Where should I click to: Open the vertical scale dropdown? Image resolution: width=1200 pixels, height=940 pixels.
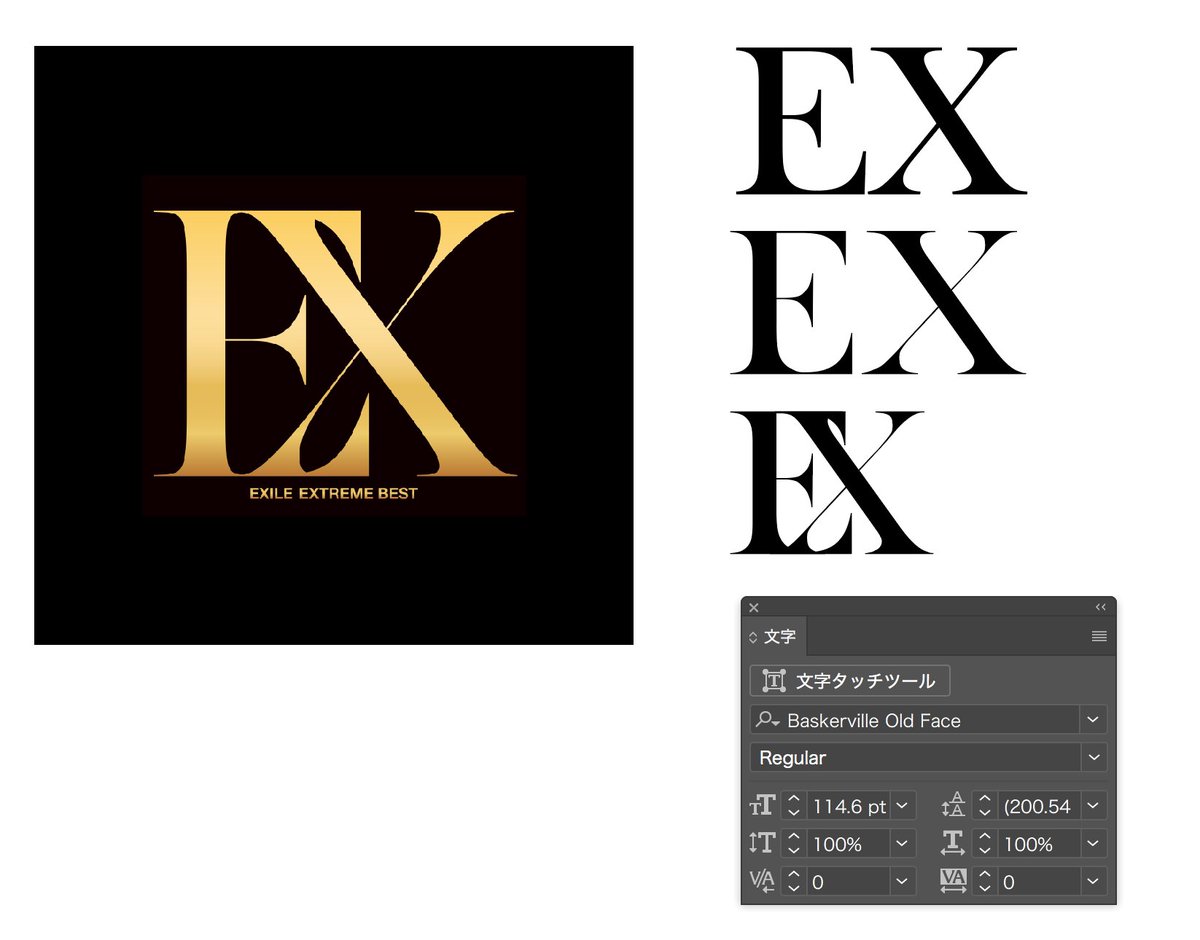(903, 844)
